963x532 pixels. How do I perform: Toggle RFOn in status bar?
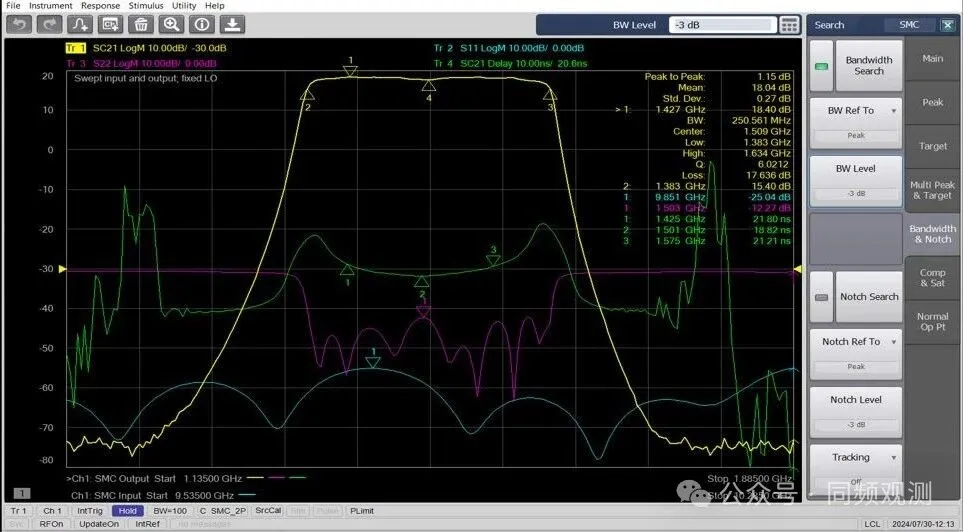point(51,524)
